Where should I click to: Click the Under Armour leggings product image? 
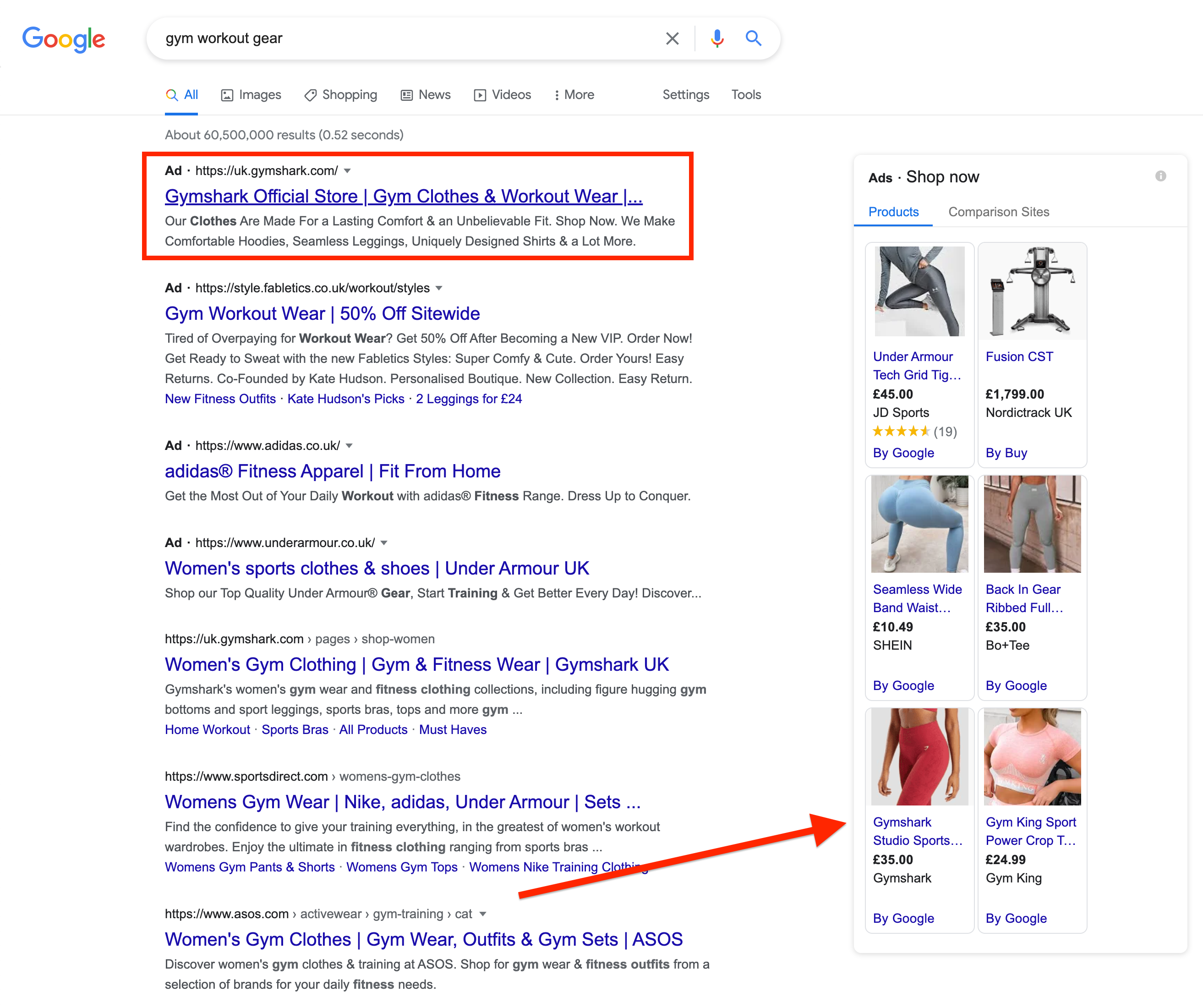(x=920, y=292)
